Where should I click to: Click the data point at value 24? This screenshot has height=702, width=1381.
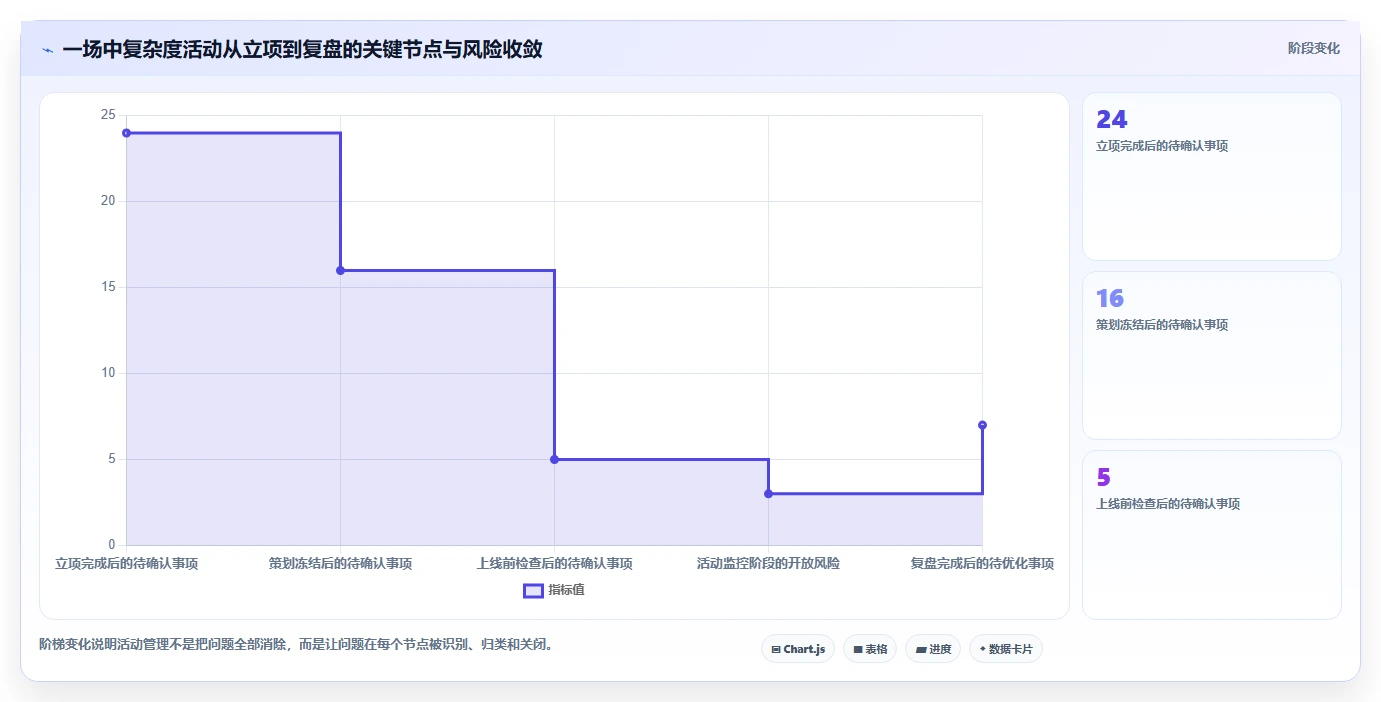point(126,133)
